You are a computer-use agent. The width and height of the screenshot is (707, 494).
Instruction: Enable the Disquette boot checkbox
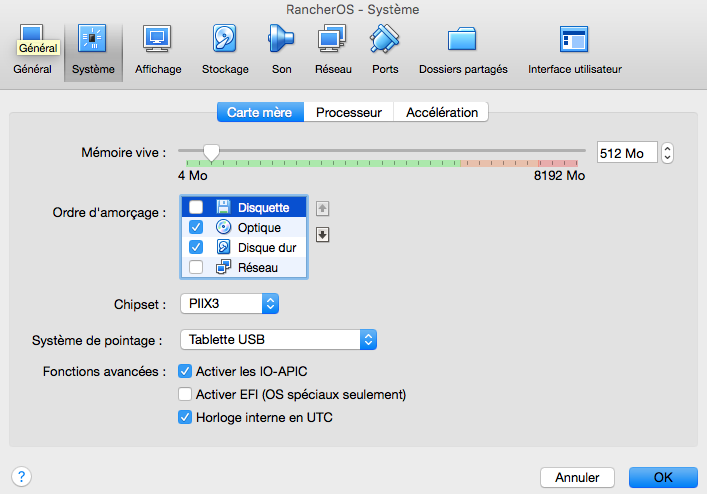coord(196,207)
